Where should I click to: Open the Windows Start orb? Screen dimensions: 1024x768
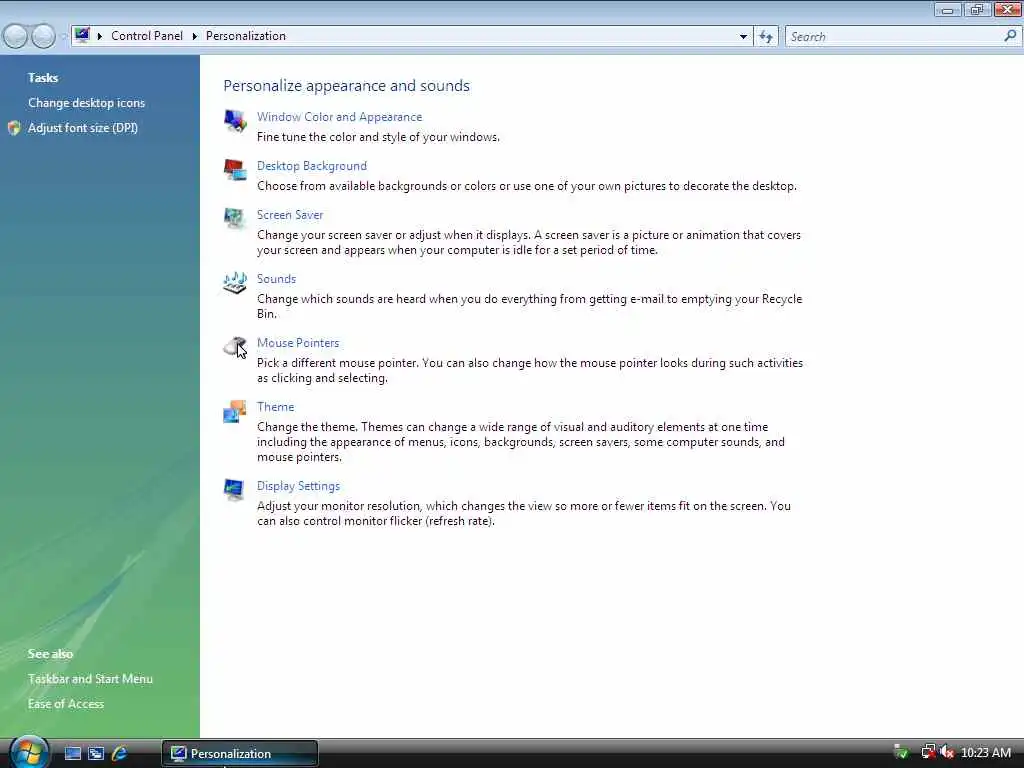pyautogui.click(x=29, y=752)
